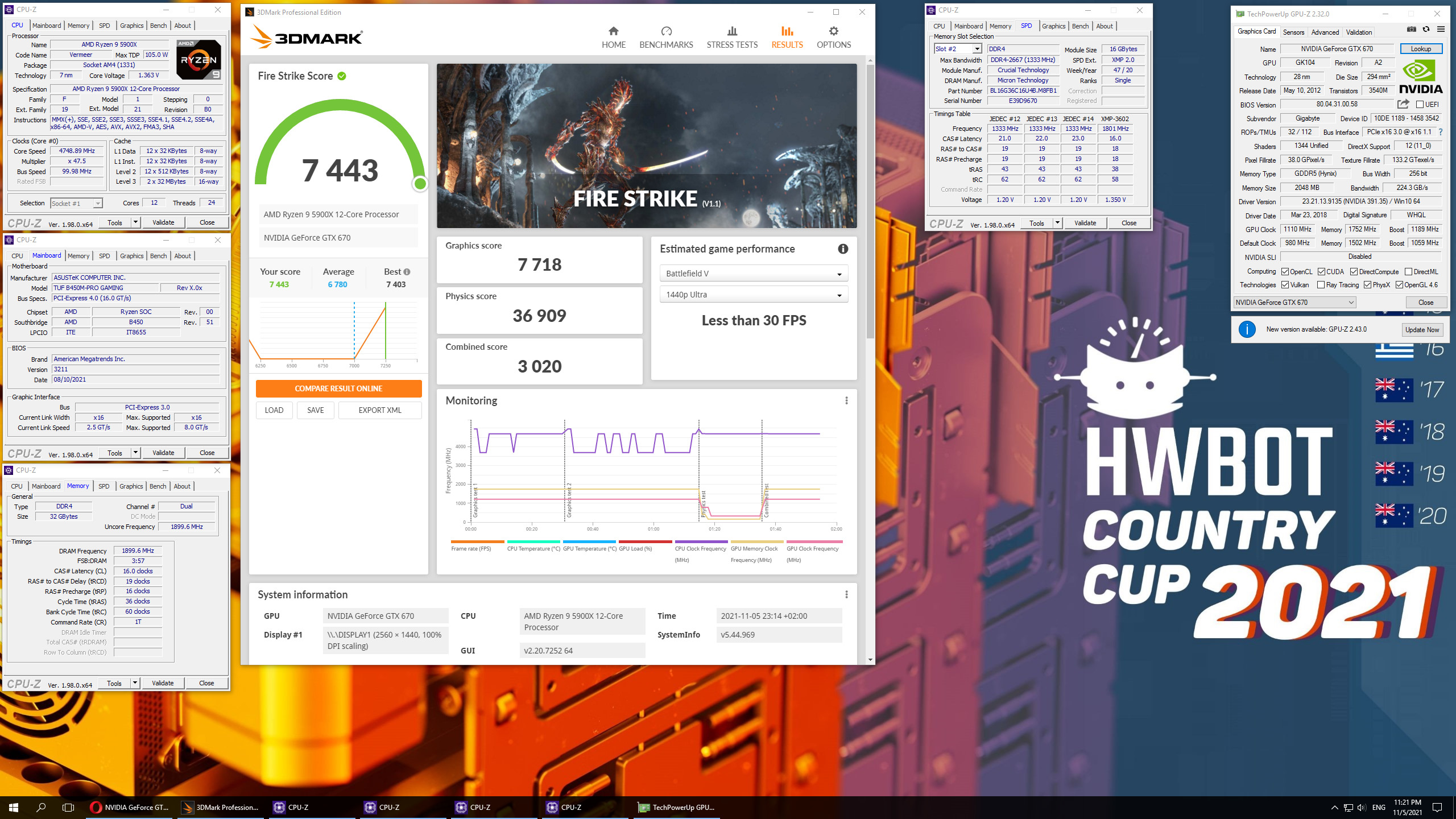The width and height of the screenshot is (1456, 819).
Task: Click the Fire Strike verified checkmark icon
Action: click(342, 76)
